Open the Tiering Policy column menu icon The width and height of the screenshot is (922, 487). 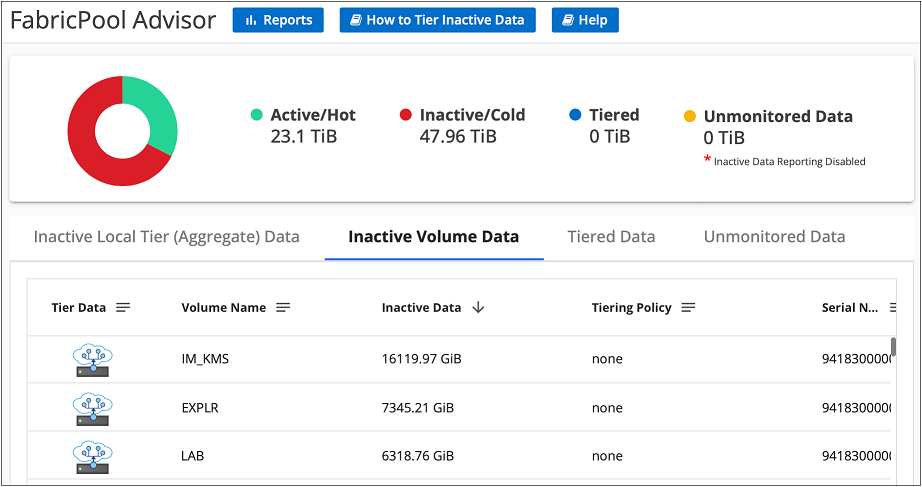(688, 308)
